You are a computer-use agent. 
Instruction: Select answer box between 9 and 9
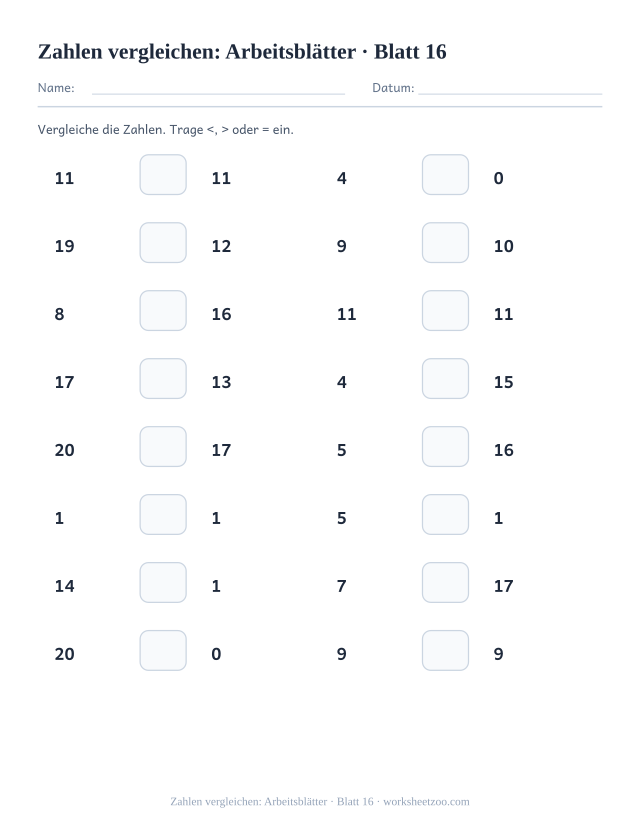point(445,650)
